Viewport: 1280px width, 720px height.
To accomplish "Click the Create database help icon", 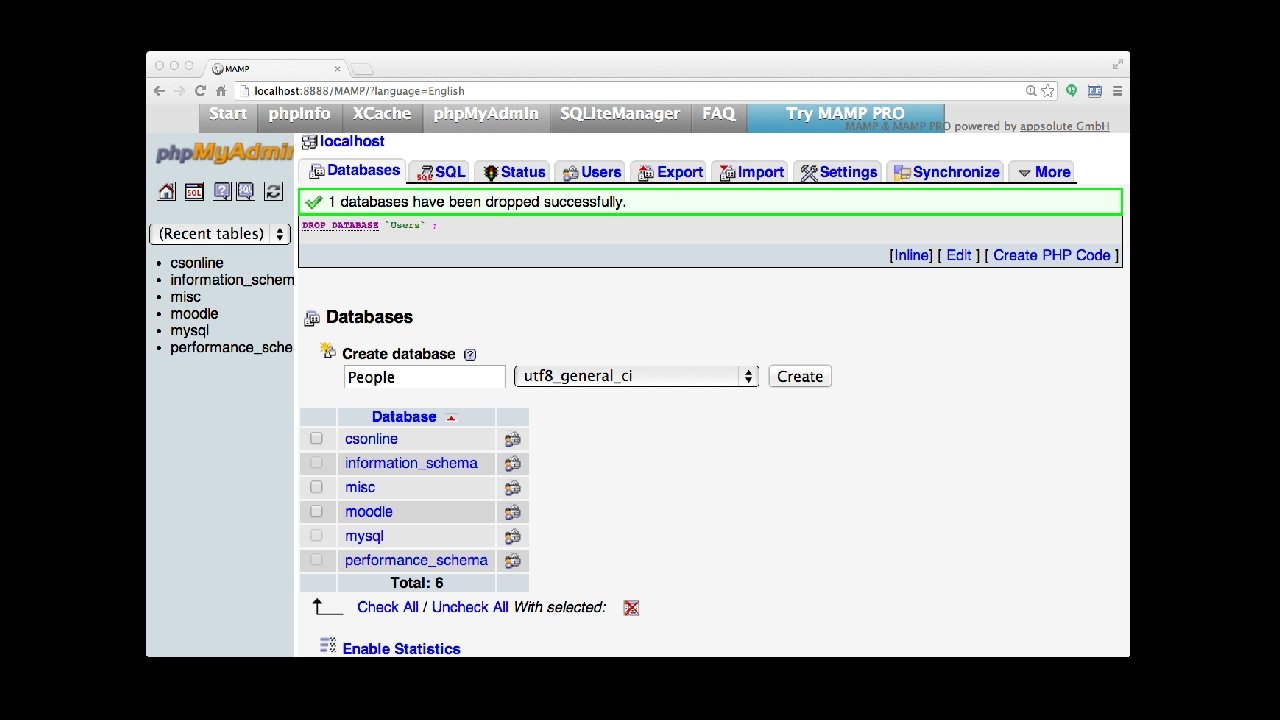I will [x=470, y=354].
